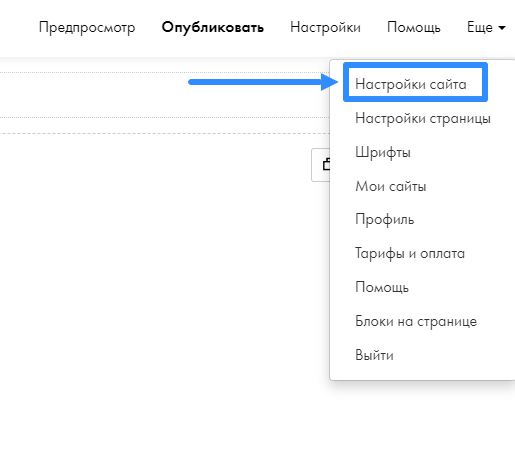Image resolution: width=515 pixels, height=452 pixels.
Task: Click the caret arrow next to Еще
Action: click(502, 28)
